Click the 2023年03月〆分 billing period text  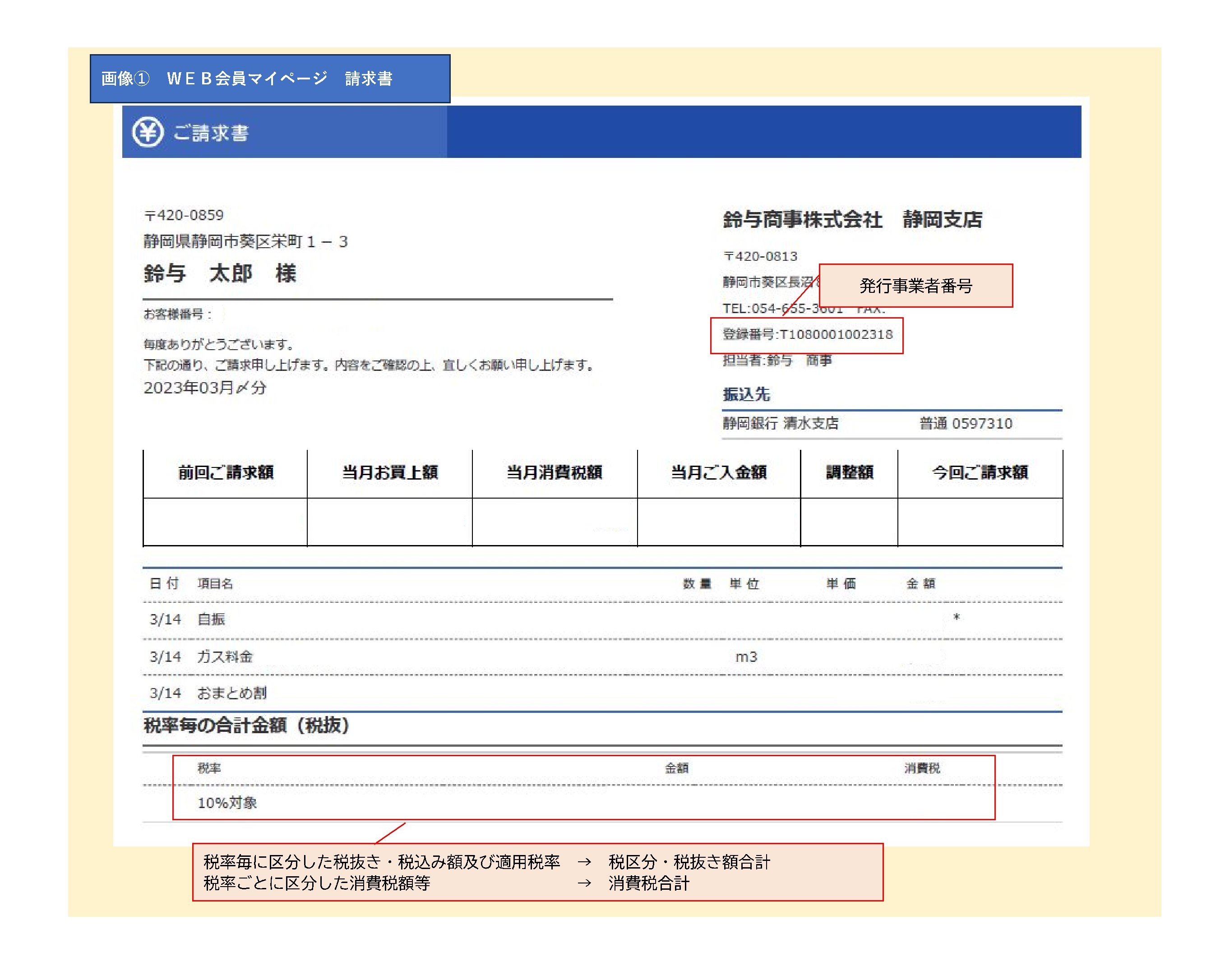point(205,388)
